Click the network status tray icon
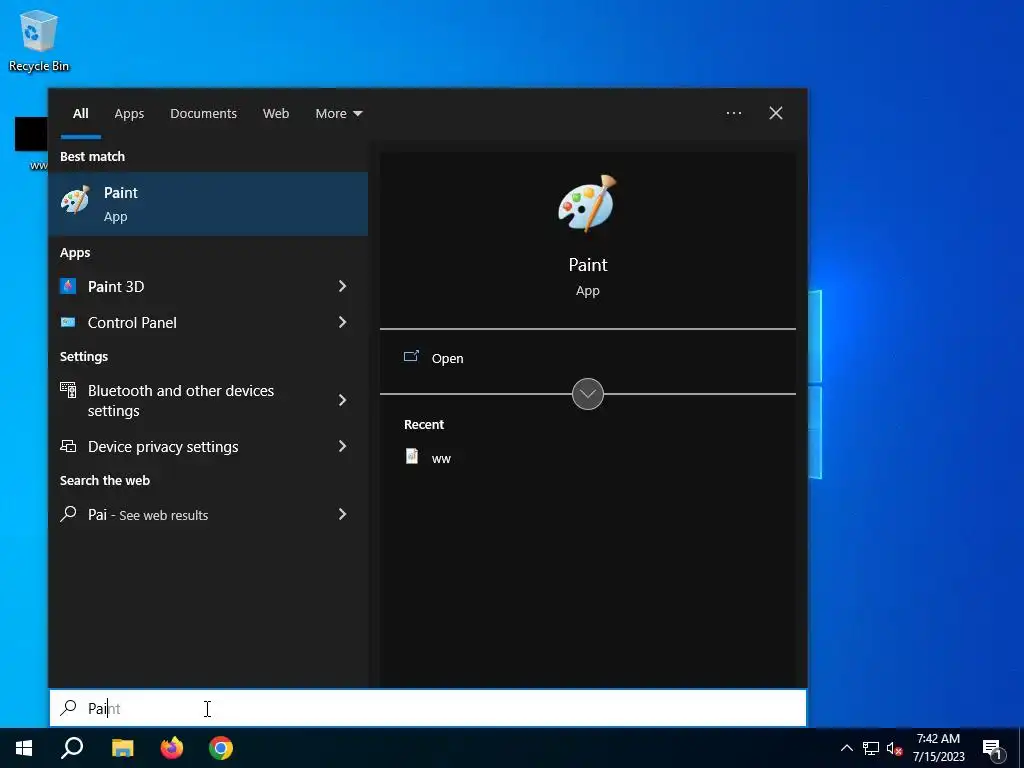The height and width of the screenshot is (768, 1024). [871, 748]
